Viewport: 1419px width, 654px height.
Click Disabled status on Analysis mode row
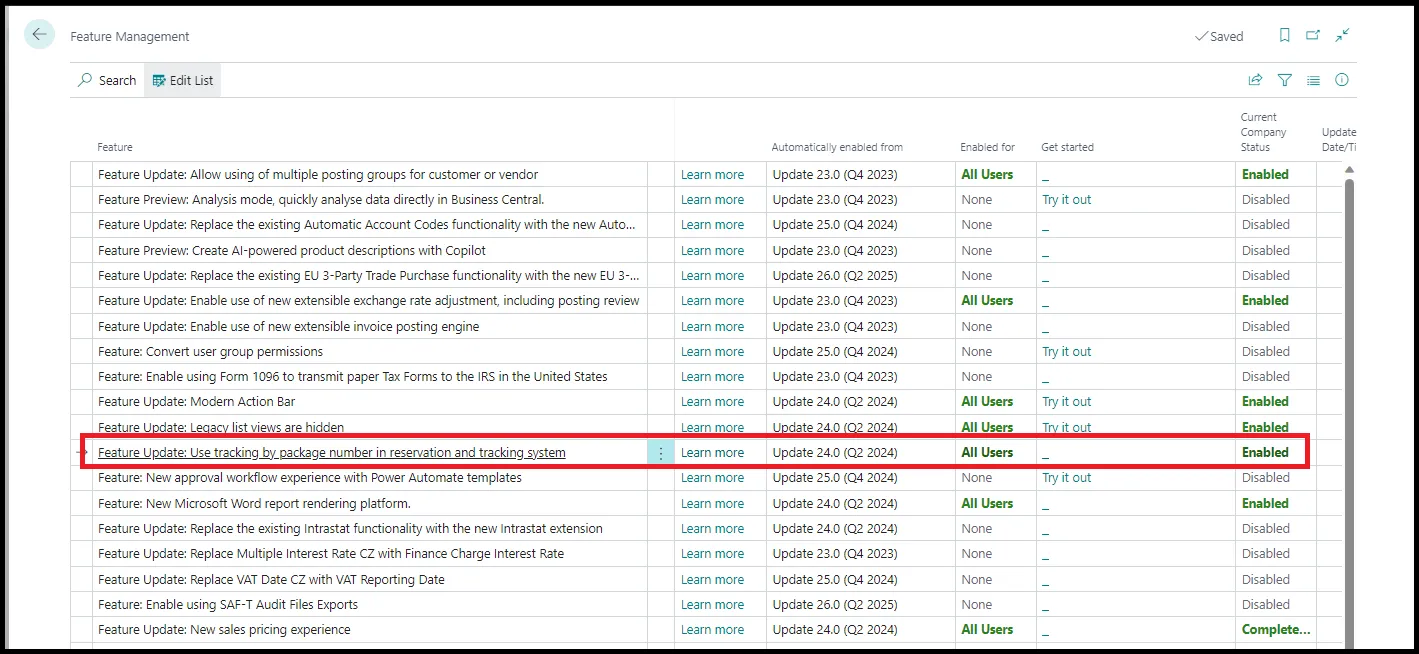(x=1266, y=200)
